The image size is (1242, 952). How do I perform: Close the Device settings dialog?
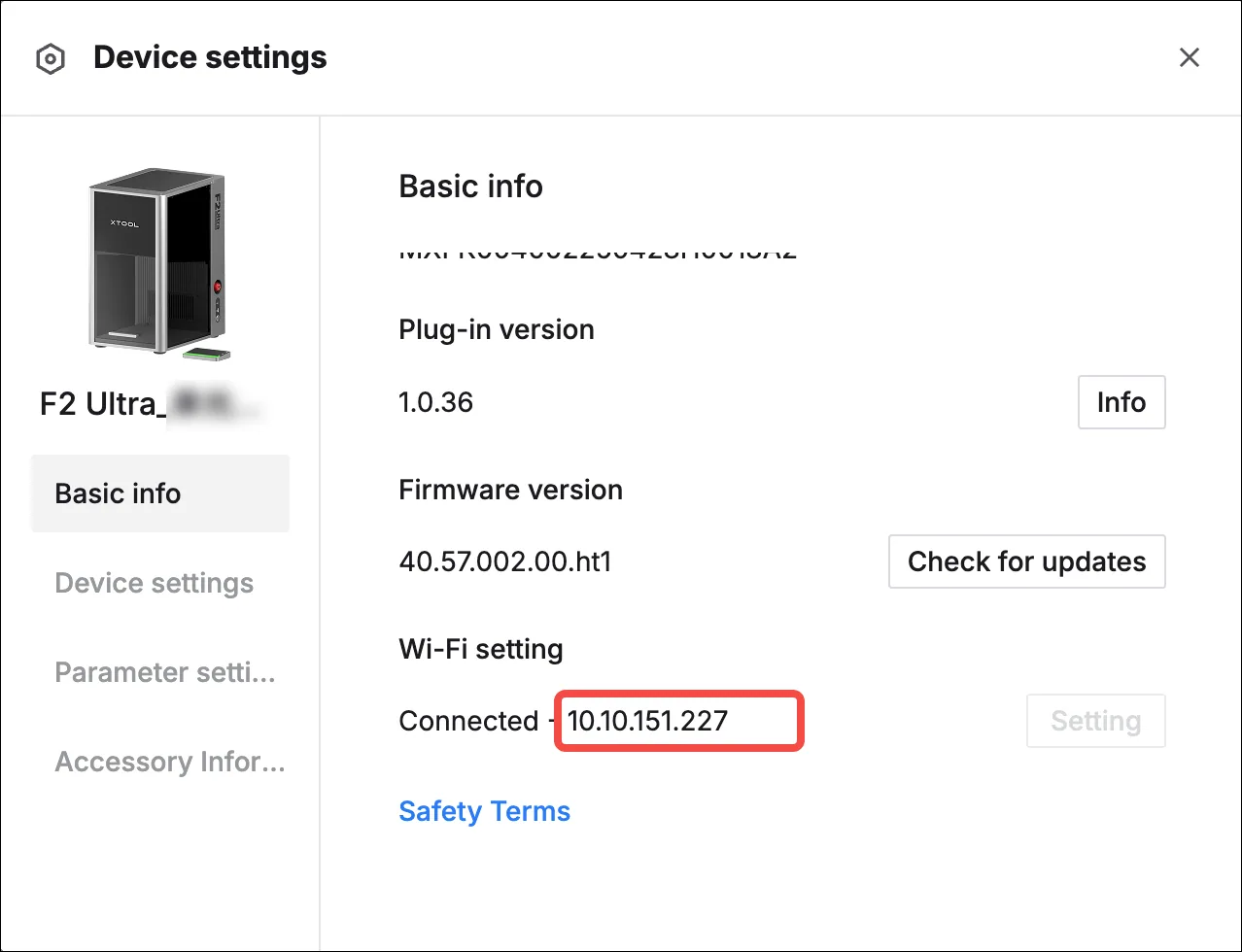point(1189,58)
